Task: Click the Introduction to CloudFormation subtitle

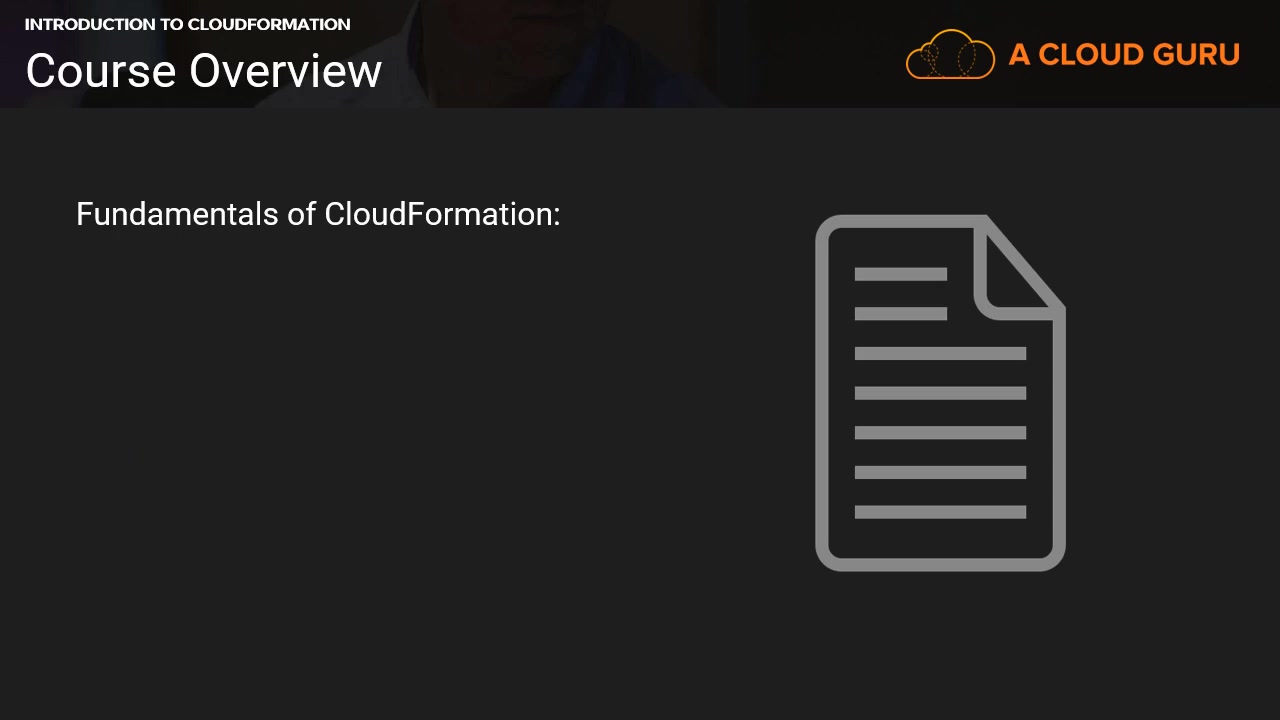Action: click(x=187, y=24)
